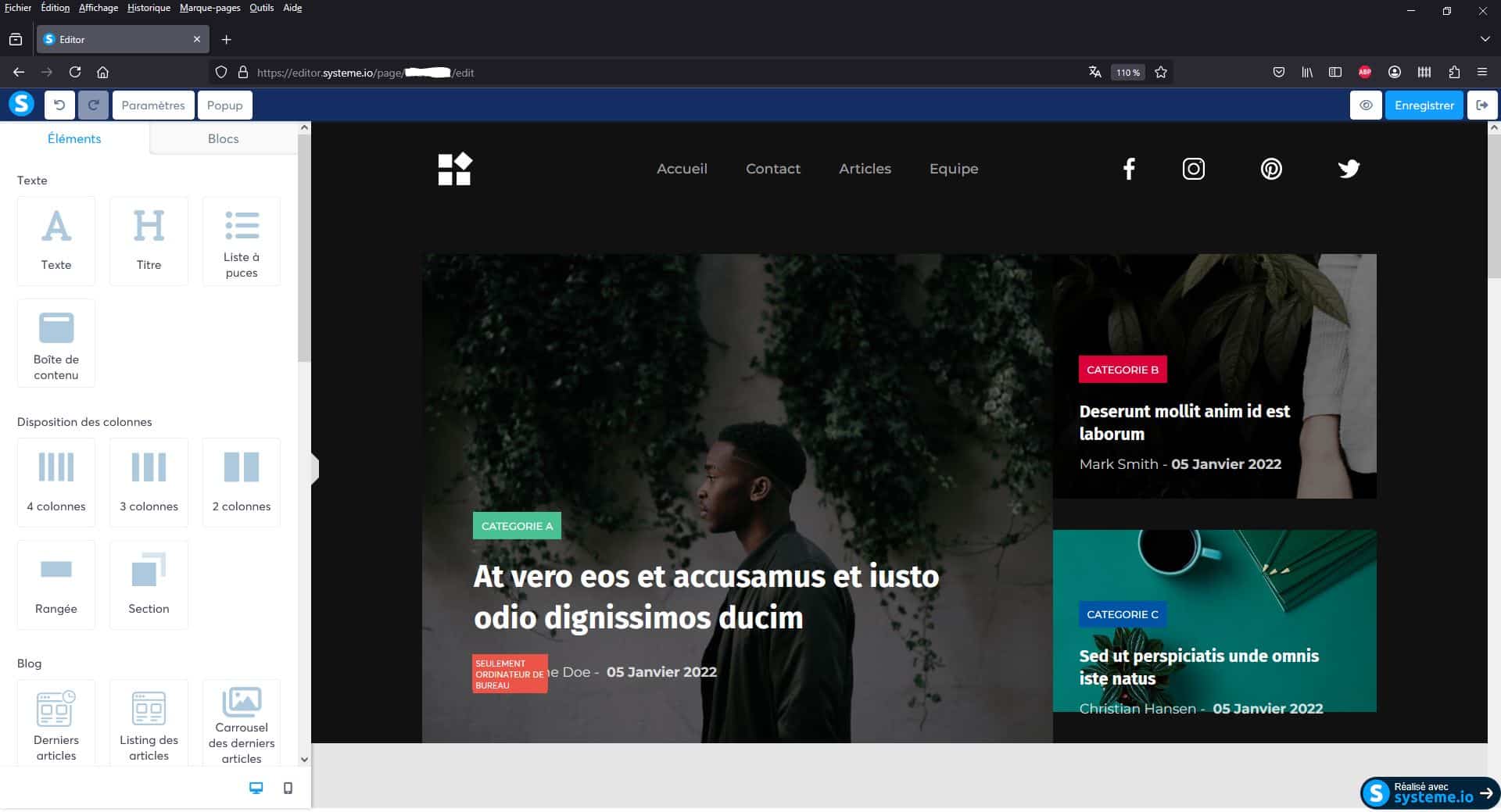Add the Derniers articles blog element

tap(56, 723)
